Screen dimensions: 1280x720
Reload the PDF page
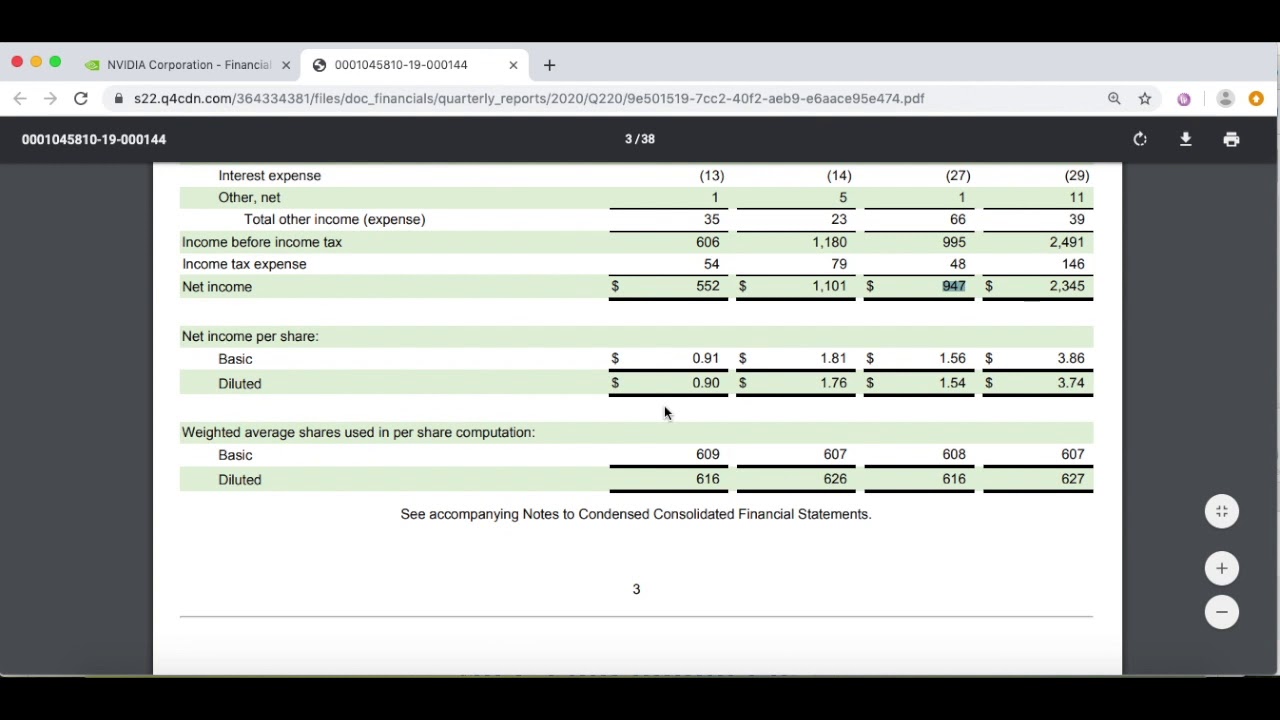point(81,98)
